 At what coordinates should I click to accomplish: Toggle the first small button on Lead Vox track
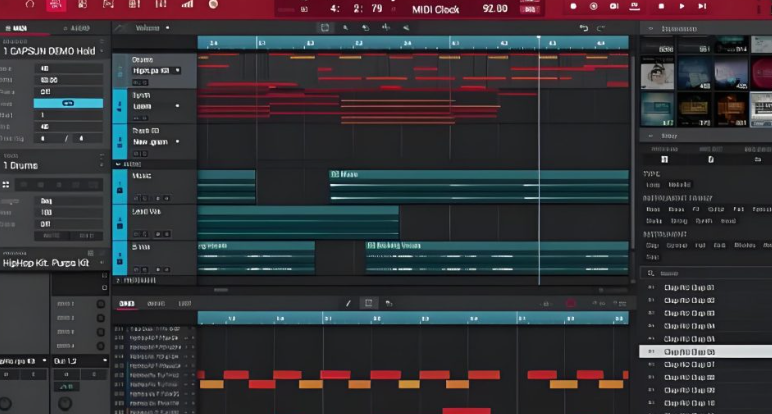137,234
